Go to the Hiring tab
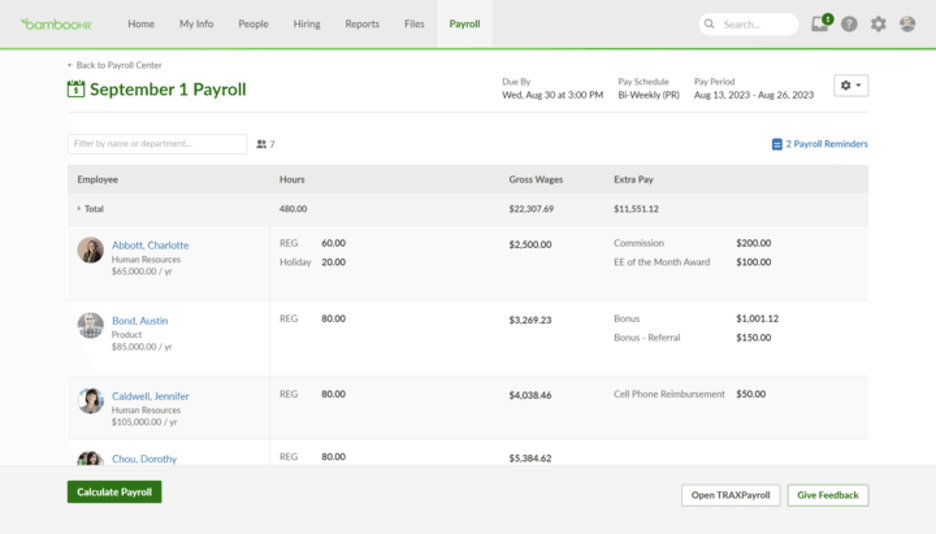The width and height of the screenshot is (936, 534). coord(307,24)
